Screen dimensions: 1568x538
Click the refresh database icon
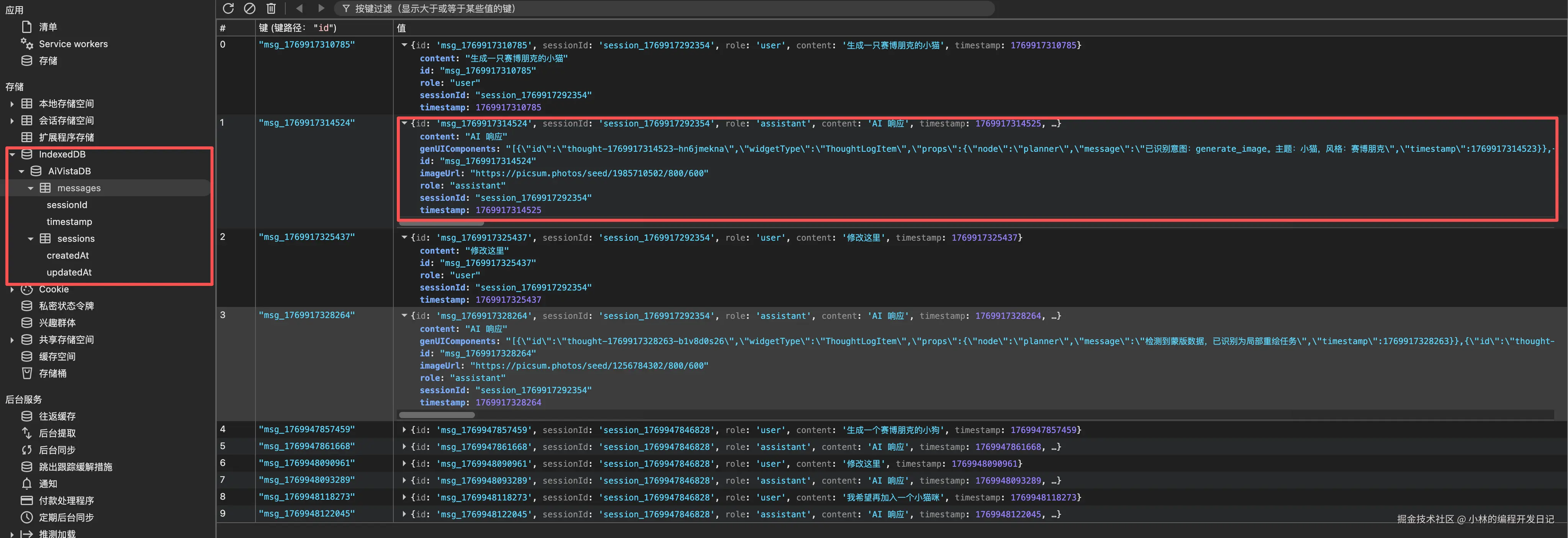click(x=228, y=8)
